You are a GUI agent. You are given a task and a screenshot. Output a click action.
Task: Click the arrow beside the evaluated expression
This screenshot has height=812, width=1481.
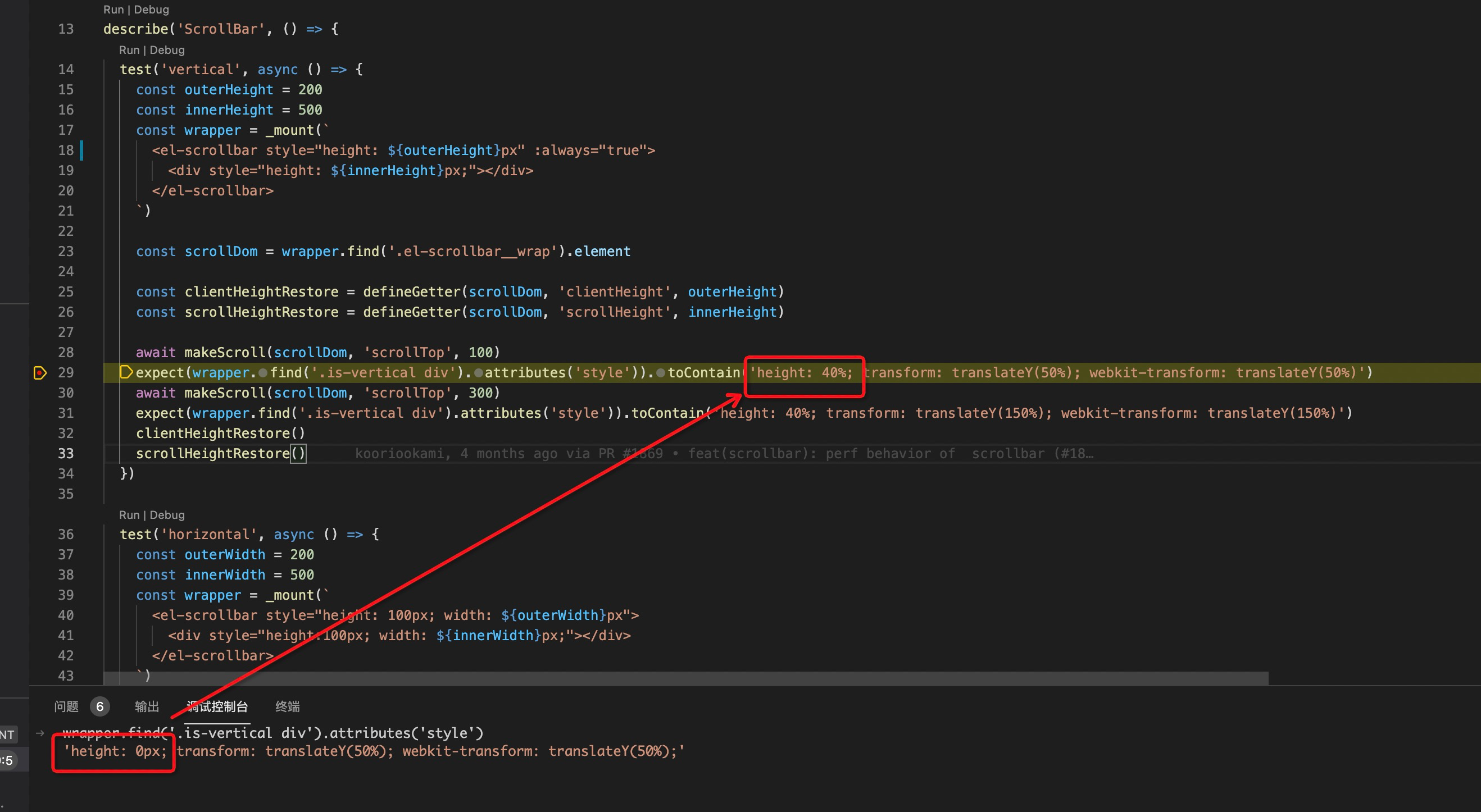(x=39, y=733)
